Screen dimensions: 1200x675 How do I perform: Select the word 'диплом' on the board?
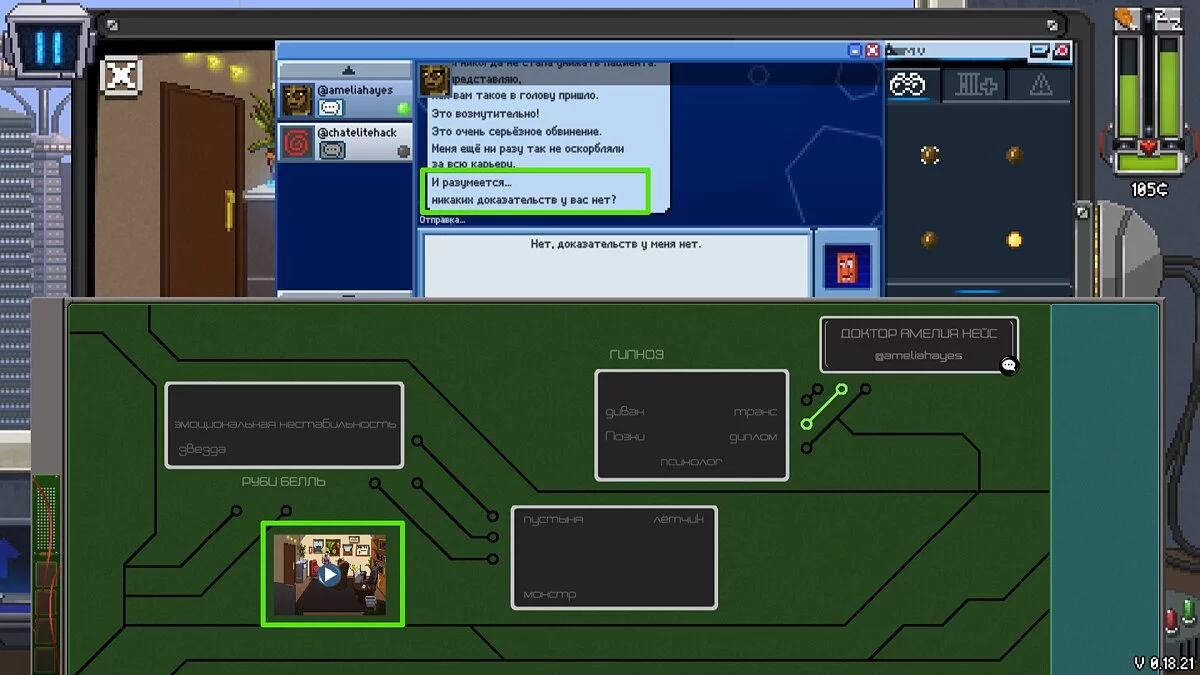pyautogui.click(x=753, y=436)
